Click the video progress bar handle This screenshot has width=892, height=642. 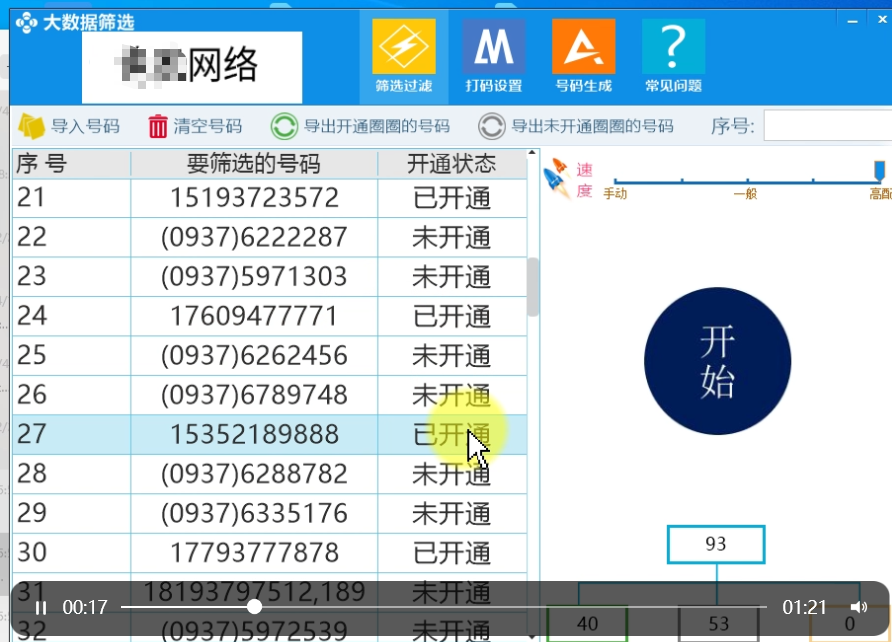click(x=255, y=607)
